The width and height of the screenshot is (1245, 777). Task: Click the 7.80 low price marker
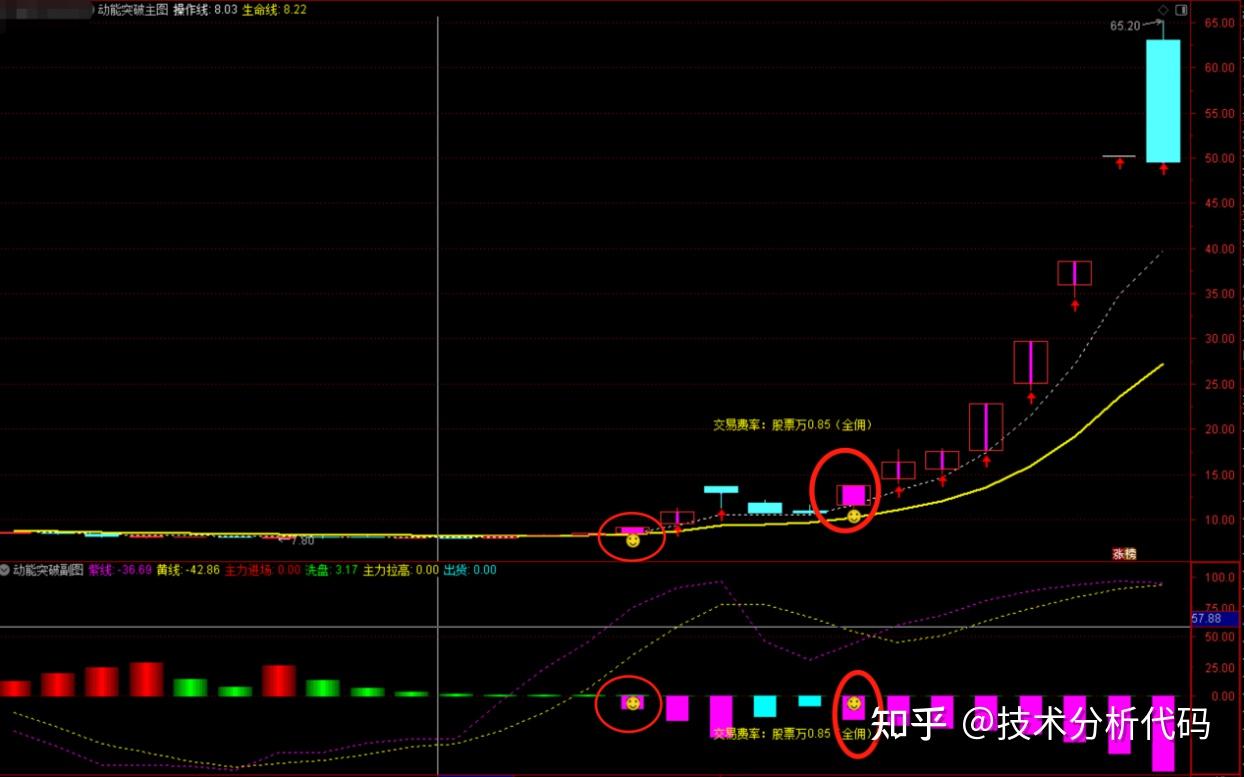point(302,540)
